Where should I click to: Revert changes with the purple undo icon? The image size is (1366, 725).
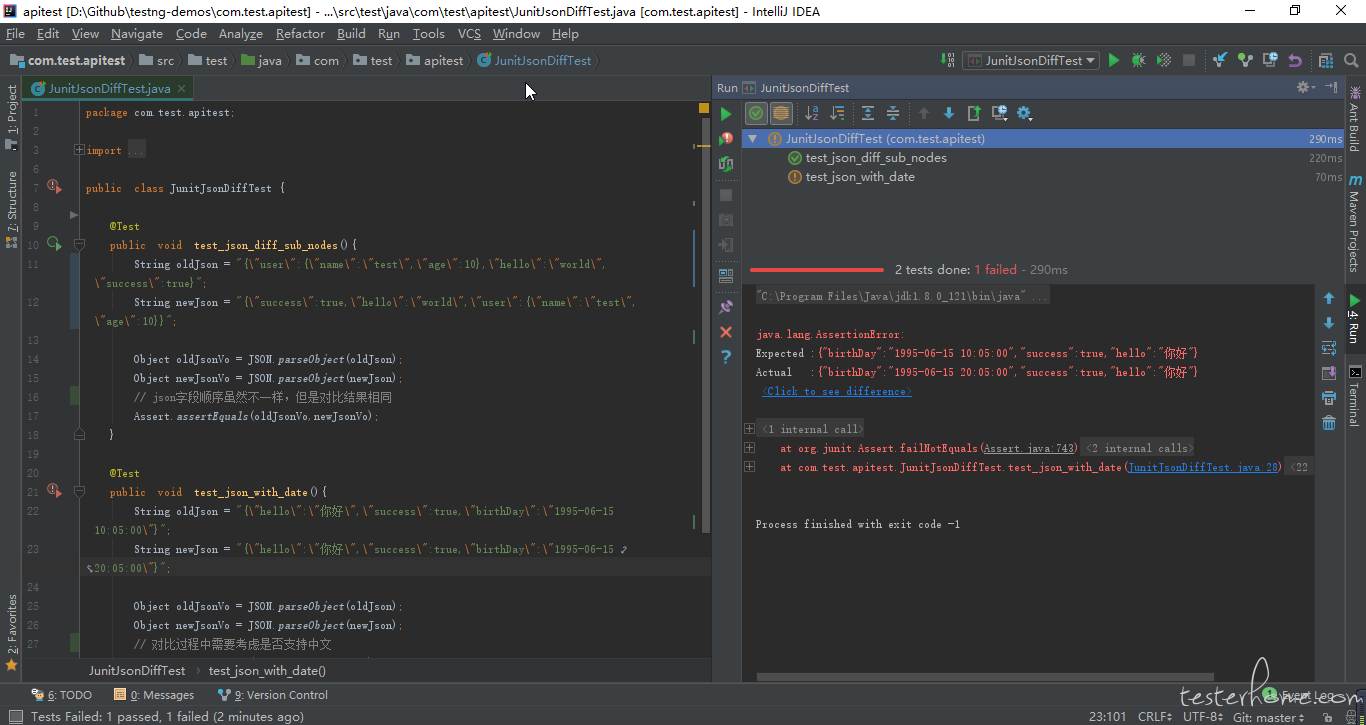click(x=1295, y=60)
